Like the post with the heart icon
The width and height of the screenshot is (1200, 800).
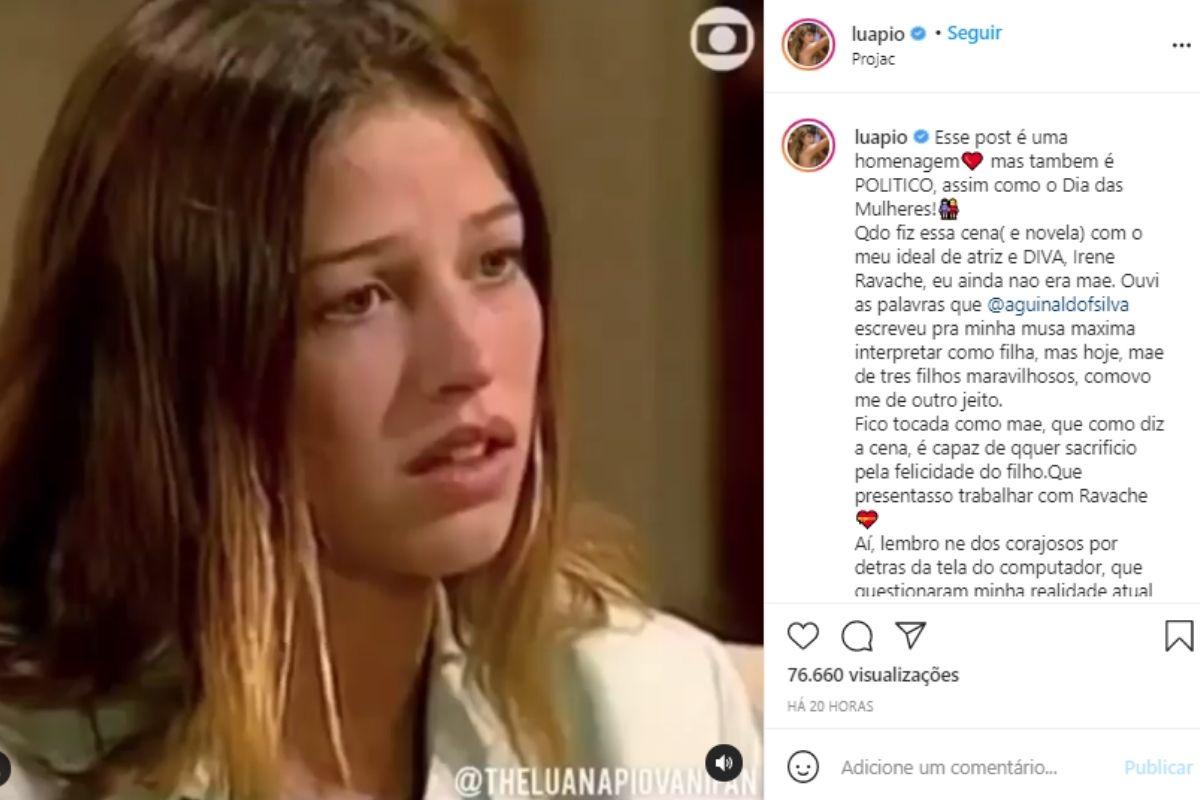pos(803,636)
